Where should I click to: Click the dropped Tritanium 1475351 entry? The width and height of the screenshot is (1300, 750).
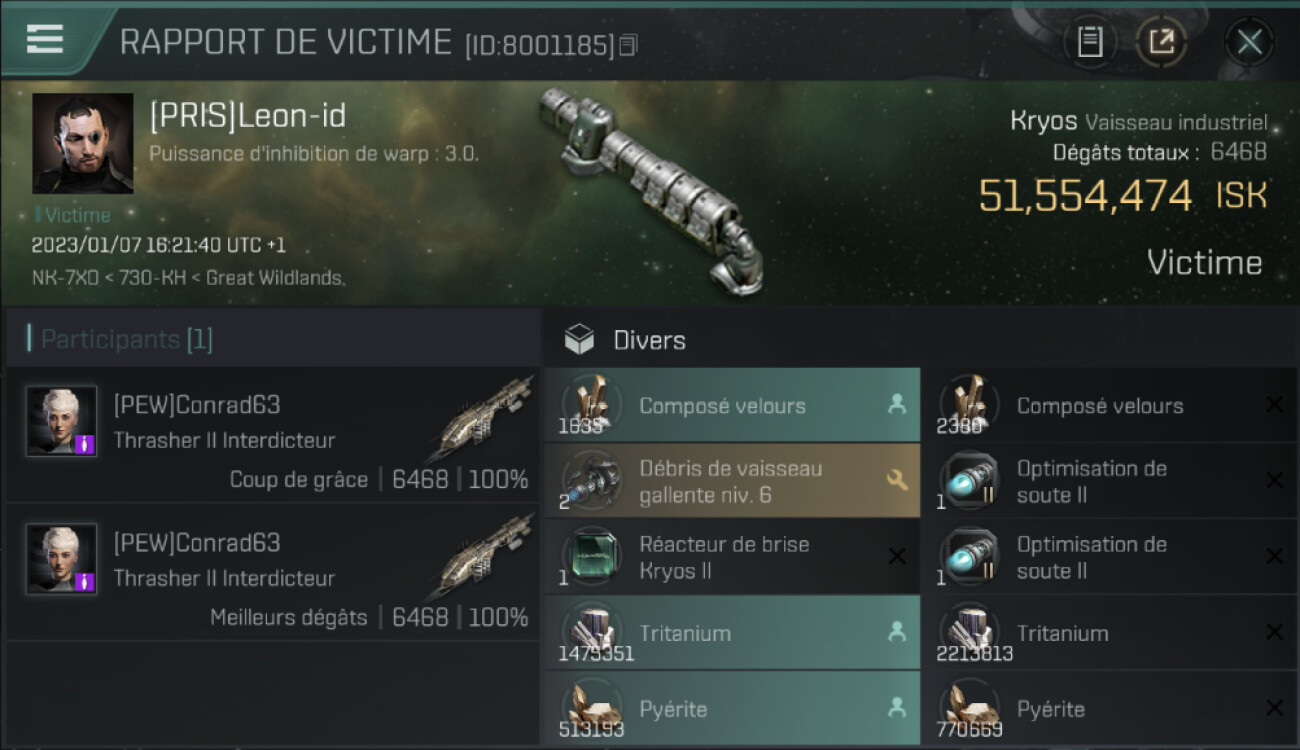pyautogui.click(x=732, y=633)
